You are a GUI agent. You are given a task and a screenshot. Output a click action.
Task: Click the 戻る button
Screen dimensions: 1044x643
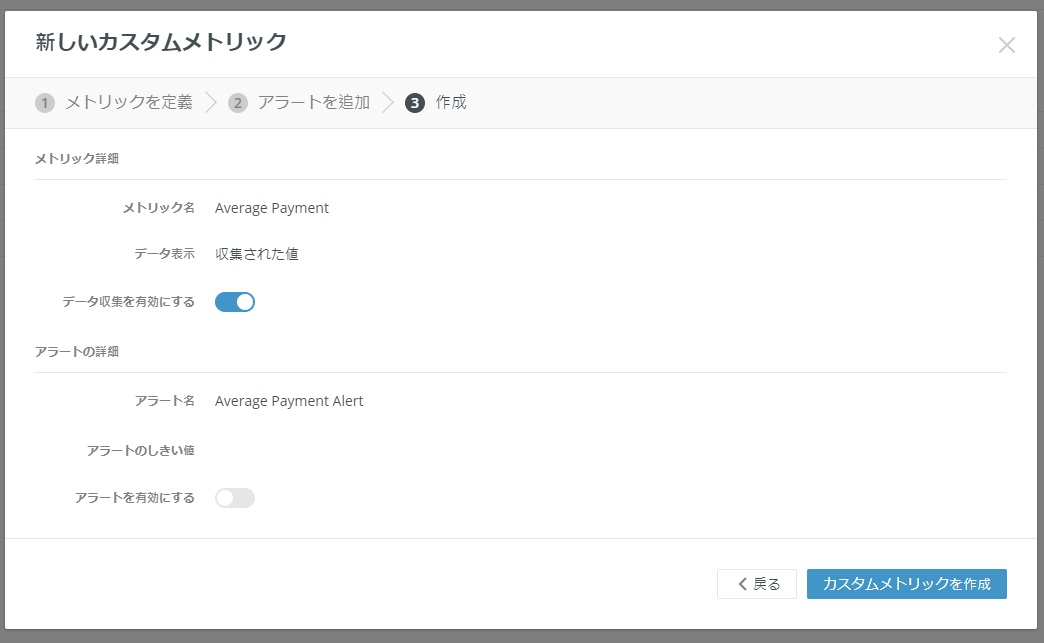tap(756, 584)
